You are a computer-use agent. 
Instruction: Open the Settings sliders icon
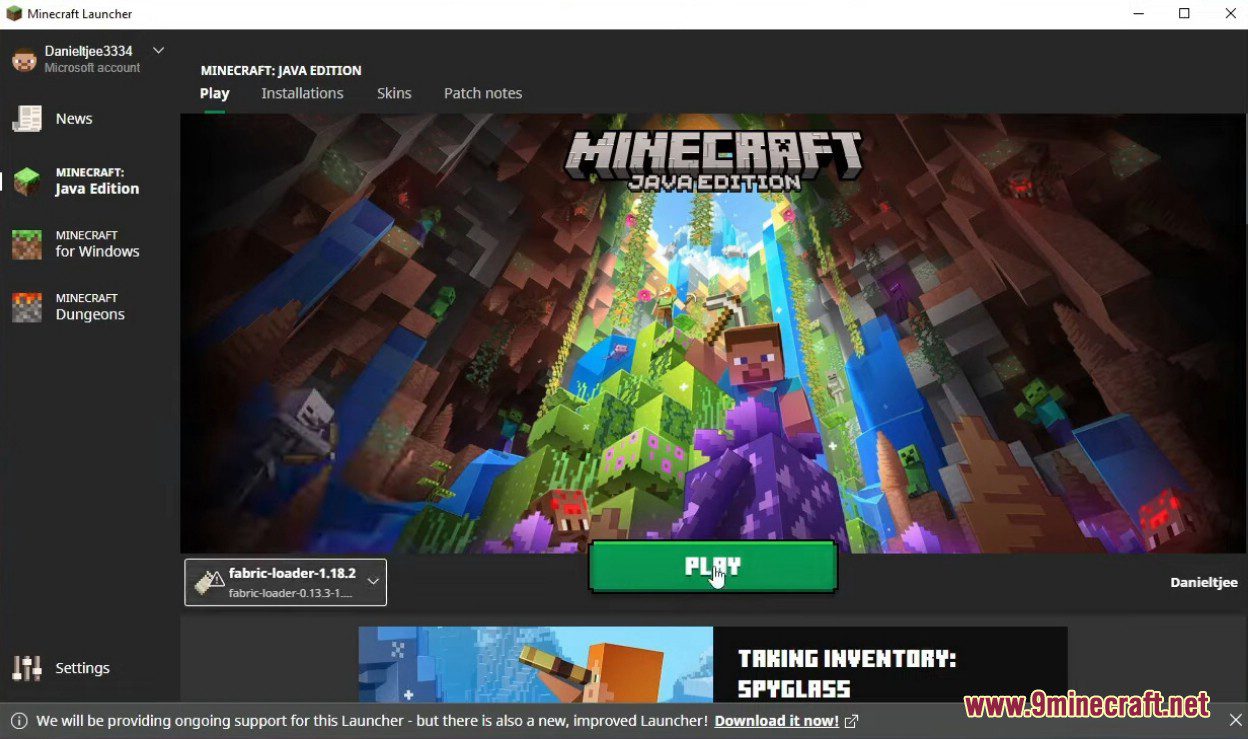[27, 668]
